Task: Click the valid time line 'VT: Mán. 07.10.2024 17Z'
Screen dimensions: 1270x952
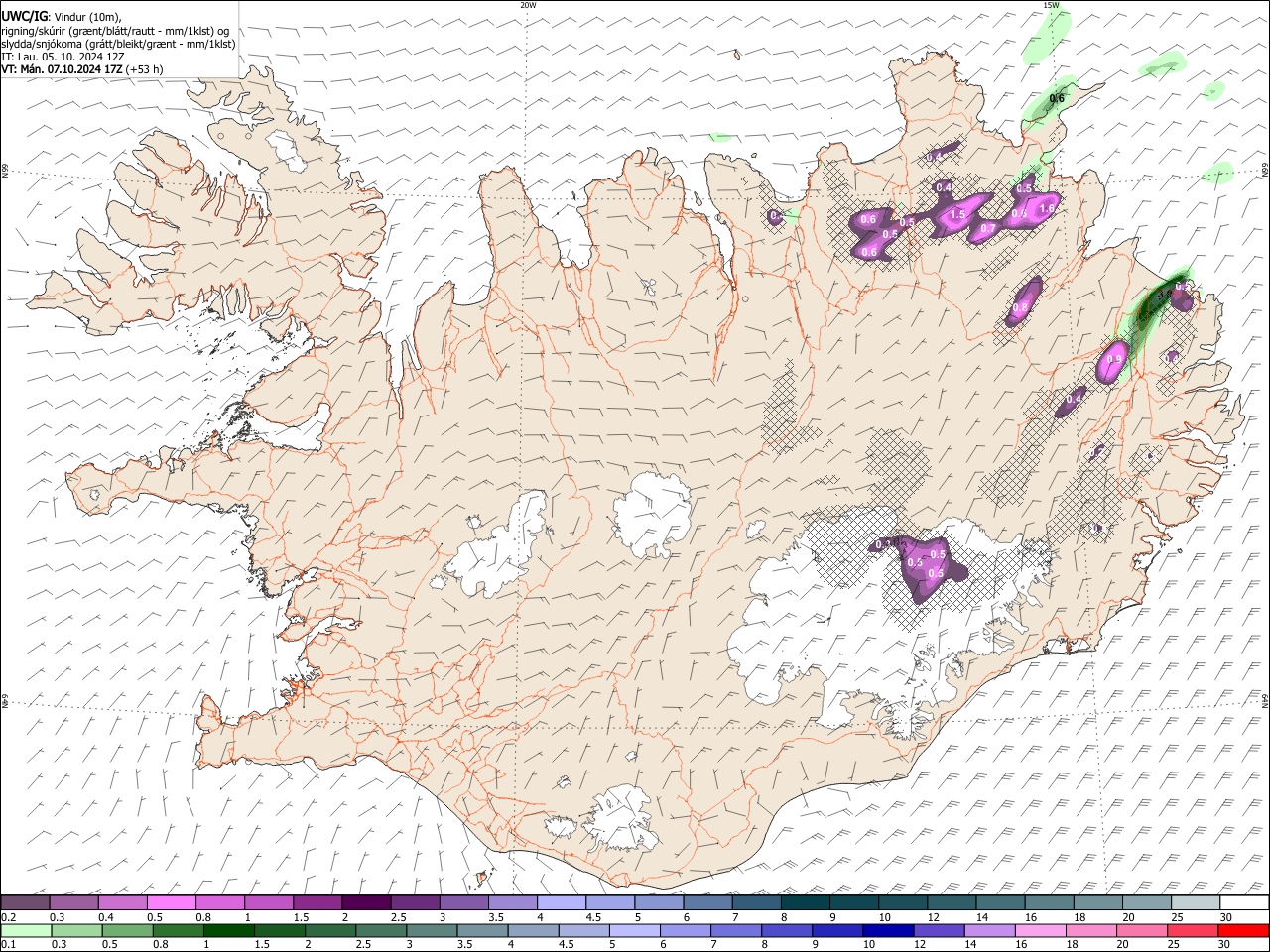Action: 62,69
